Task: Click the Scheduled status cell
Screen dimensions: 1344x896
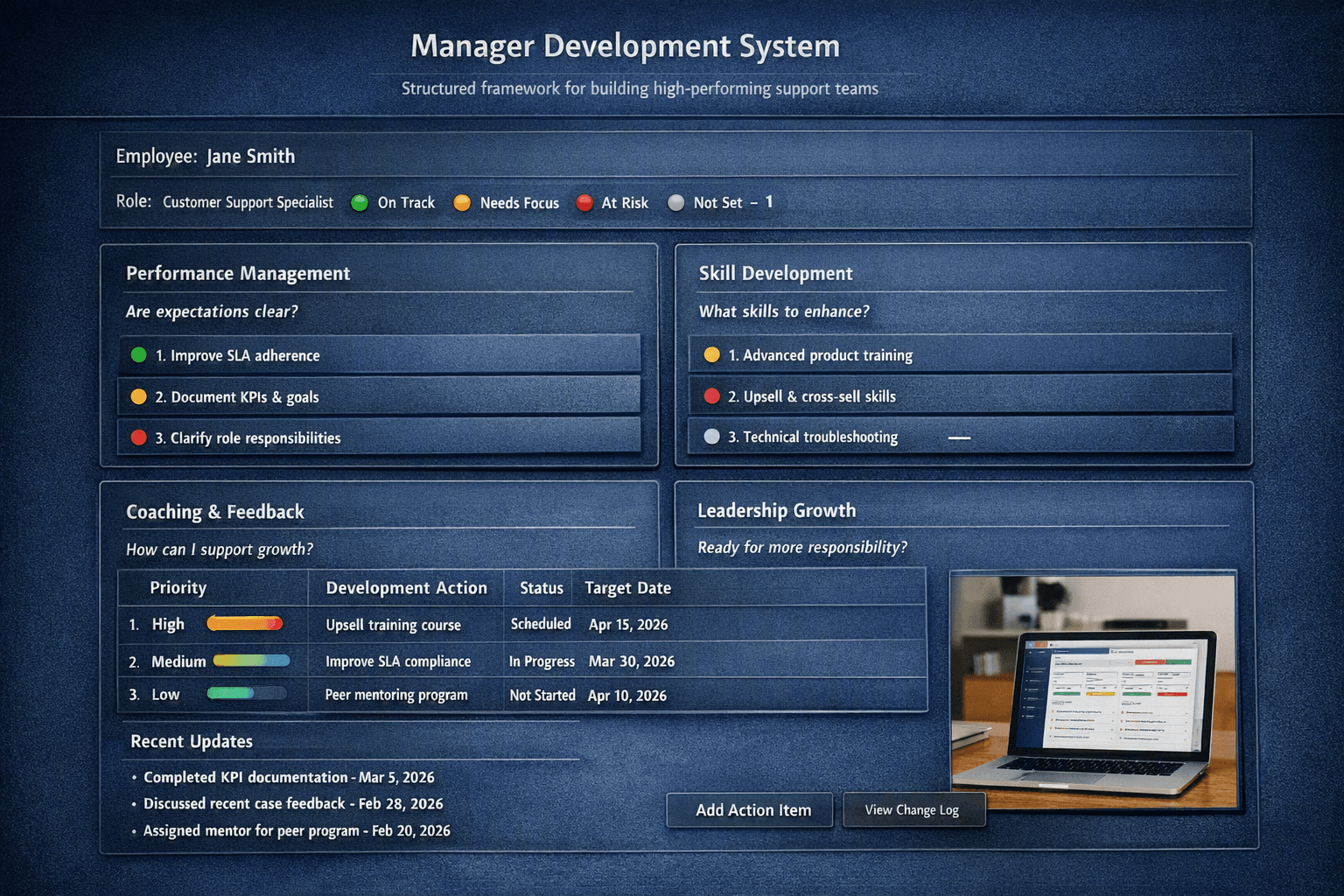Action: click(541, 624)
